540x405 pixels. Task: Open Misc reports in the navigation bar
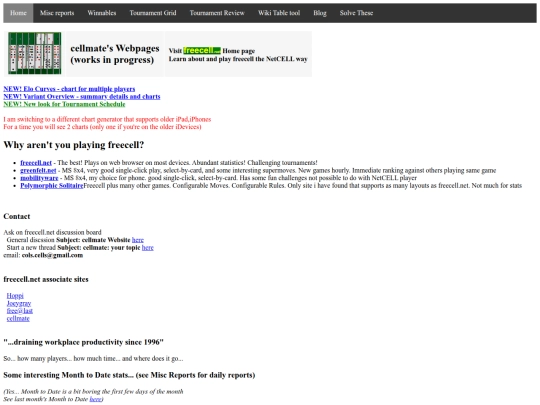point(57,13)
